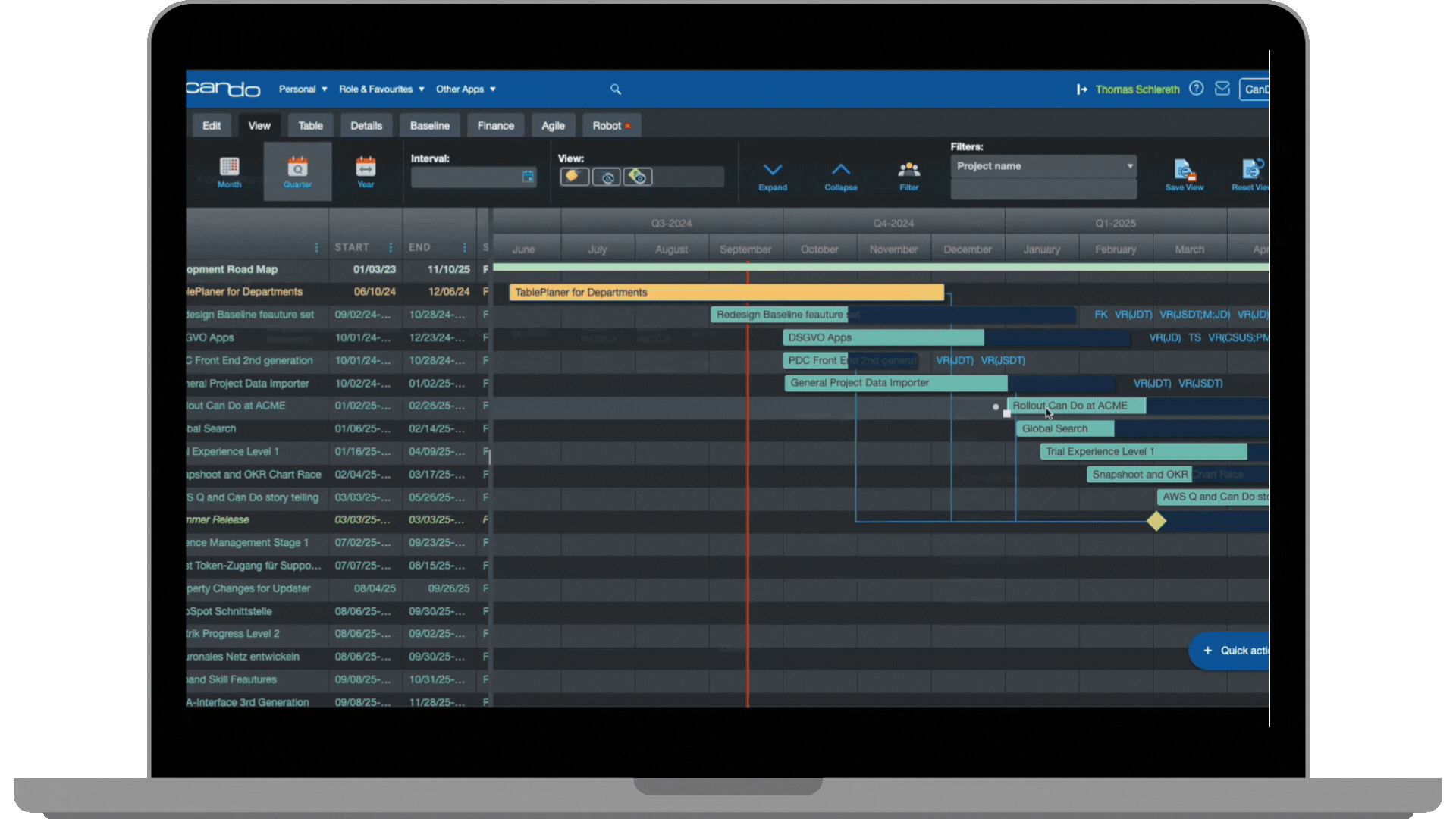Toggle the second View eye option
The width and height of the screenshot is (1456, 819).
tap(606, 177)
